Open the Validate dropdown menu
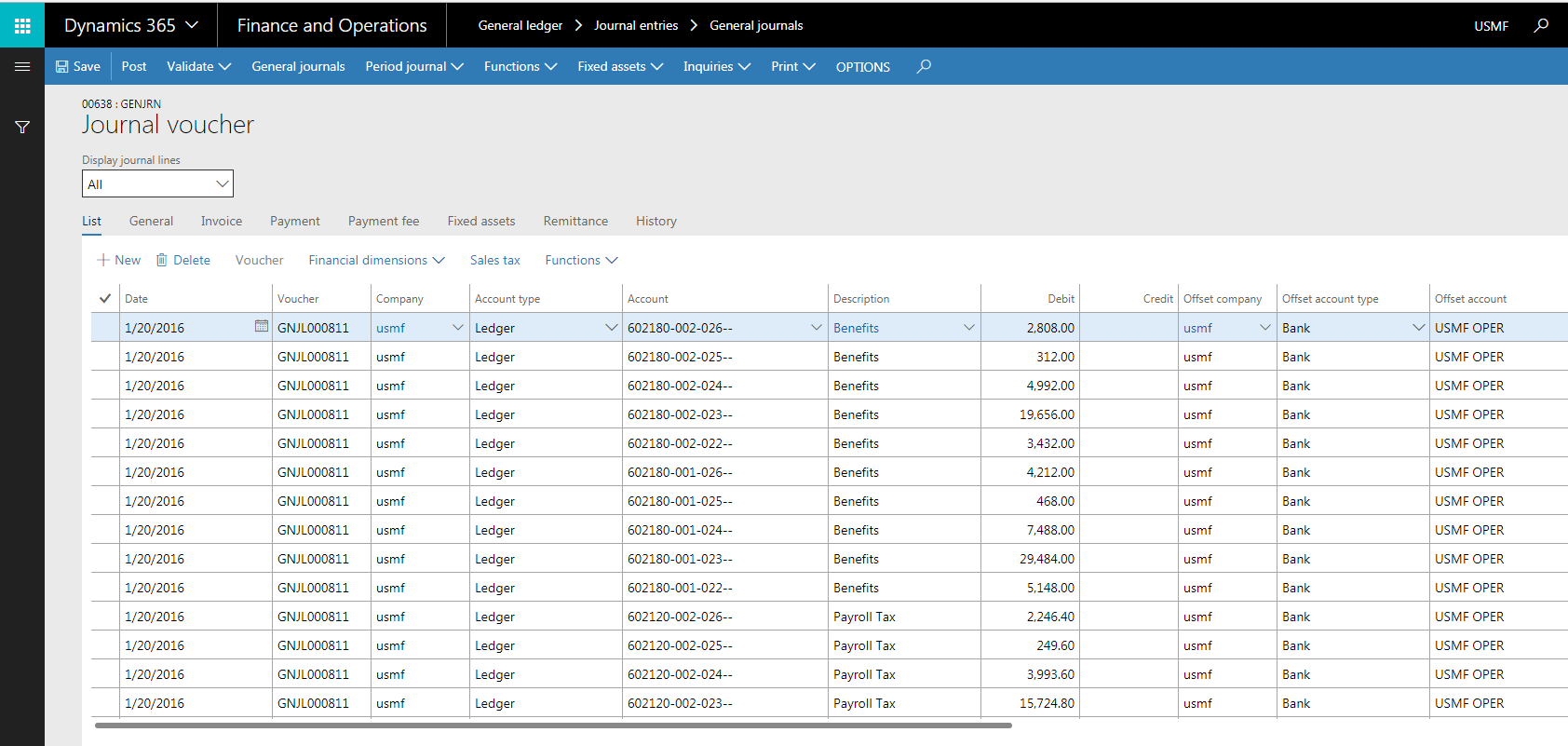 [198, 66]
